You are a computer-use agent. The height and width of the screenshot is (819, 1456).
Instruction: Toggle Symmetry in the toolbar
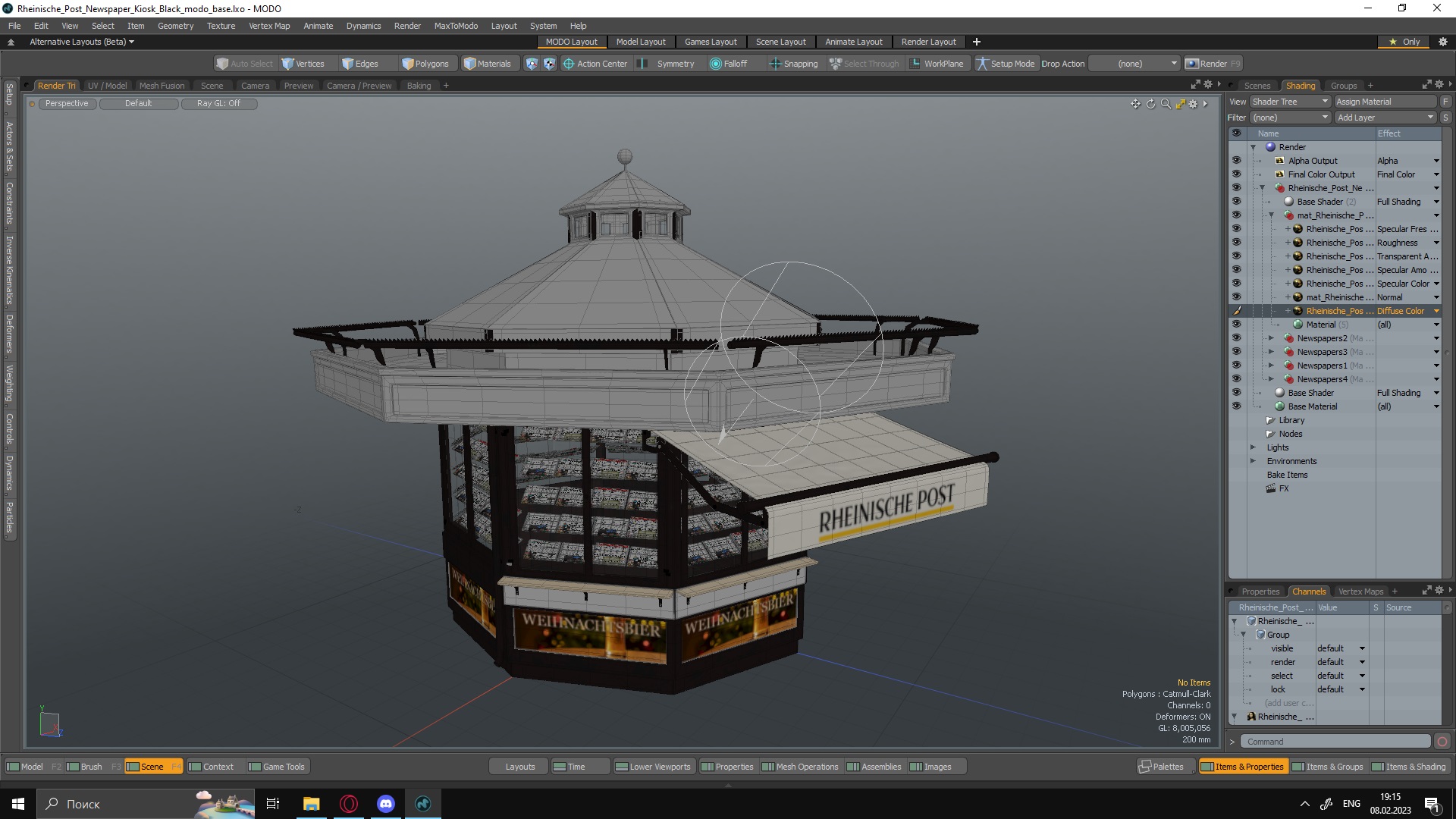[x=667, y=64]
